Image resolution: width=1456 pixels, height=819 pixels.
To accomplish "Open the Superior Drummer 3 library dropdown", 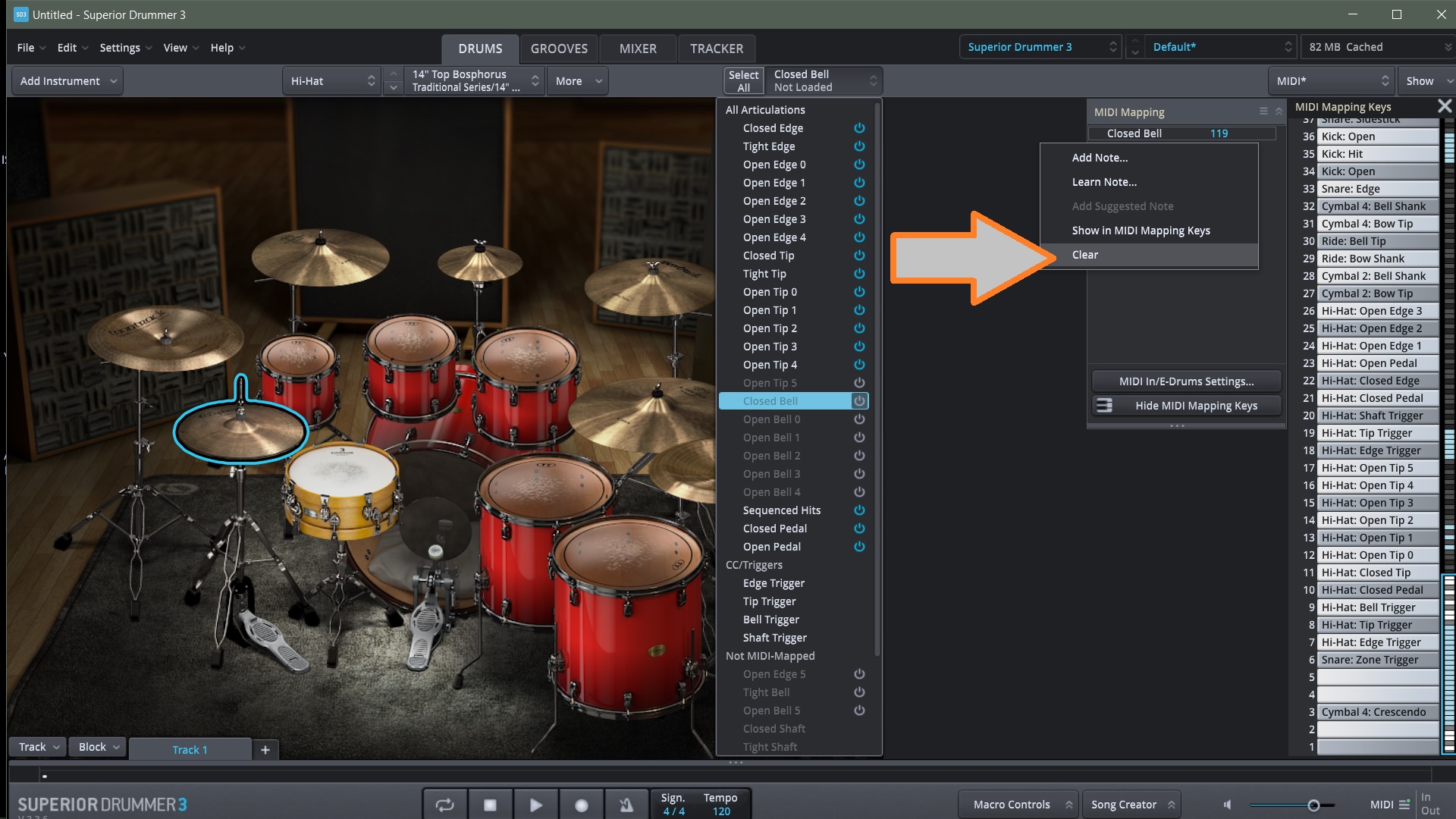I will coord(1040,47).
